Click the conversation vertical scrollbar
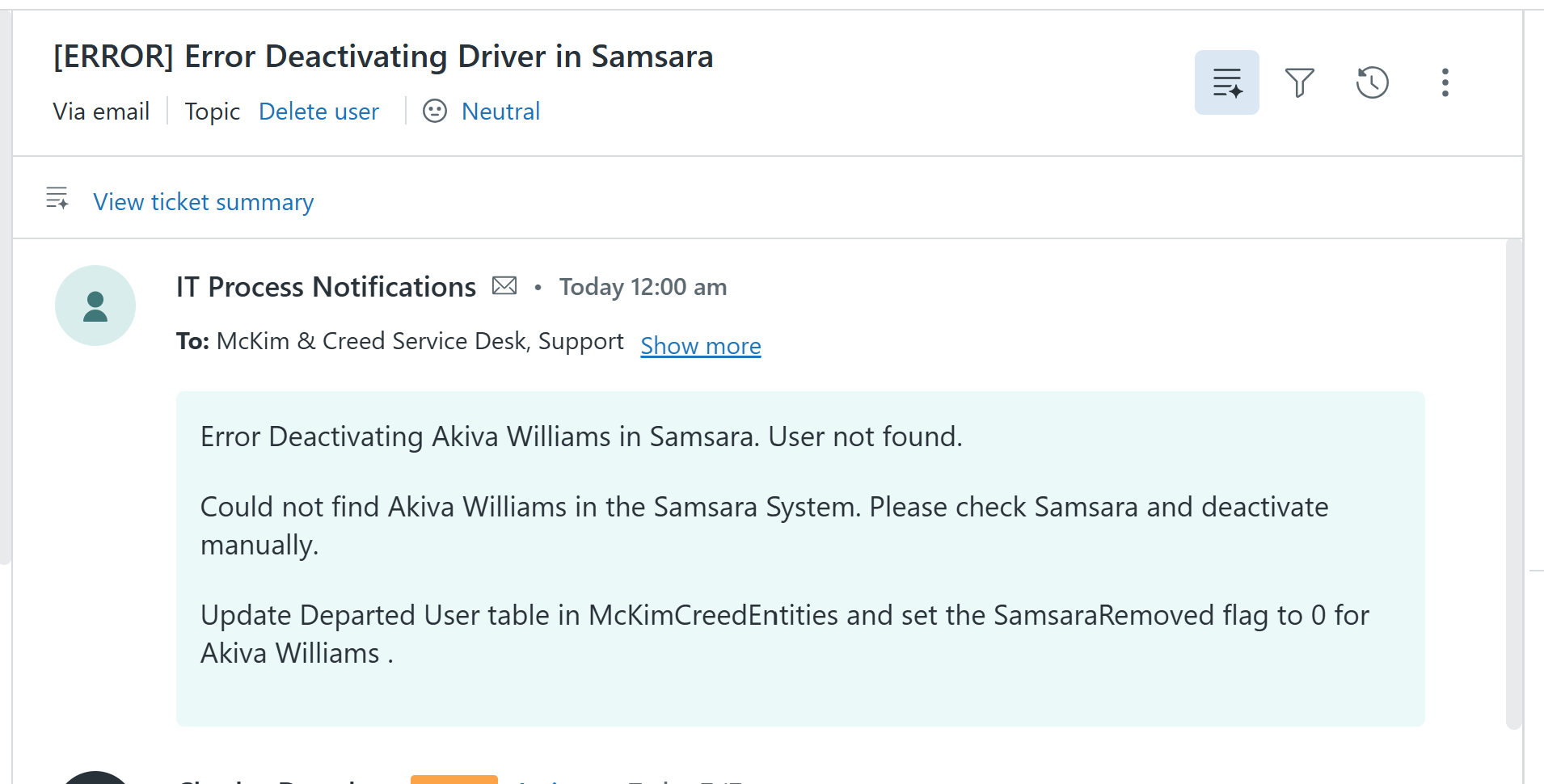 click(1514, 483)
